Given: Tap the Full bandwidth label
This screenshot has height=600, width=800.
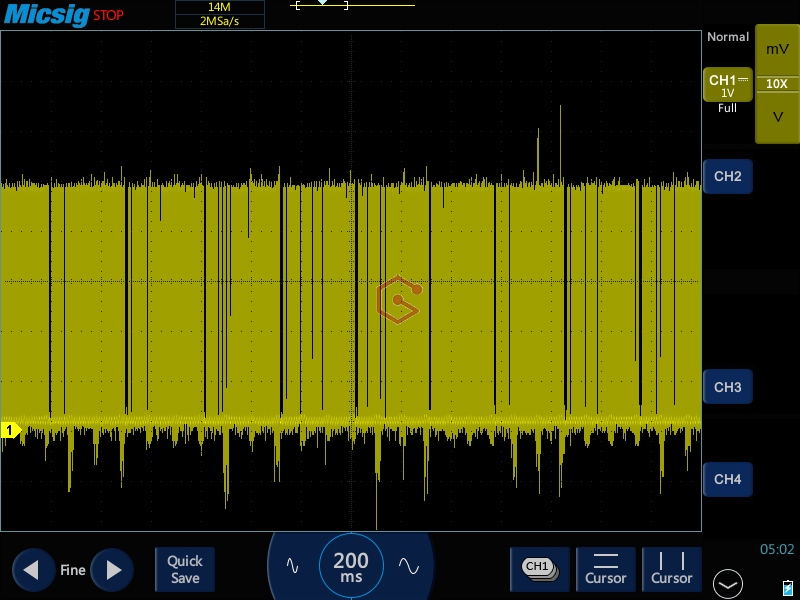Looking at the screenshot, I should tap(727, 108).
